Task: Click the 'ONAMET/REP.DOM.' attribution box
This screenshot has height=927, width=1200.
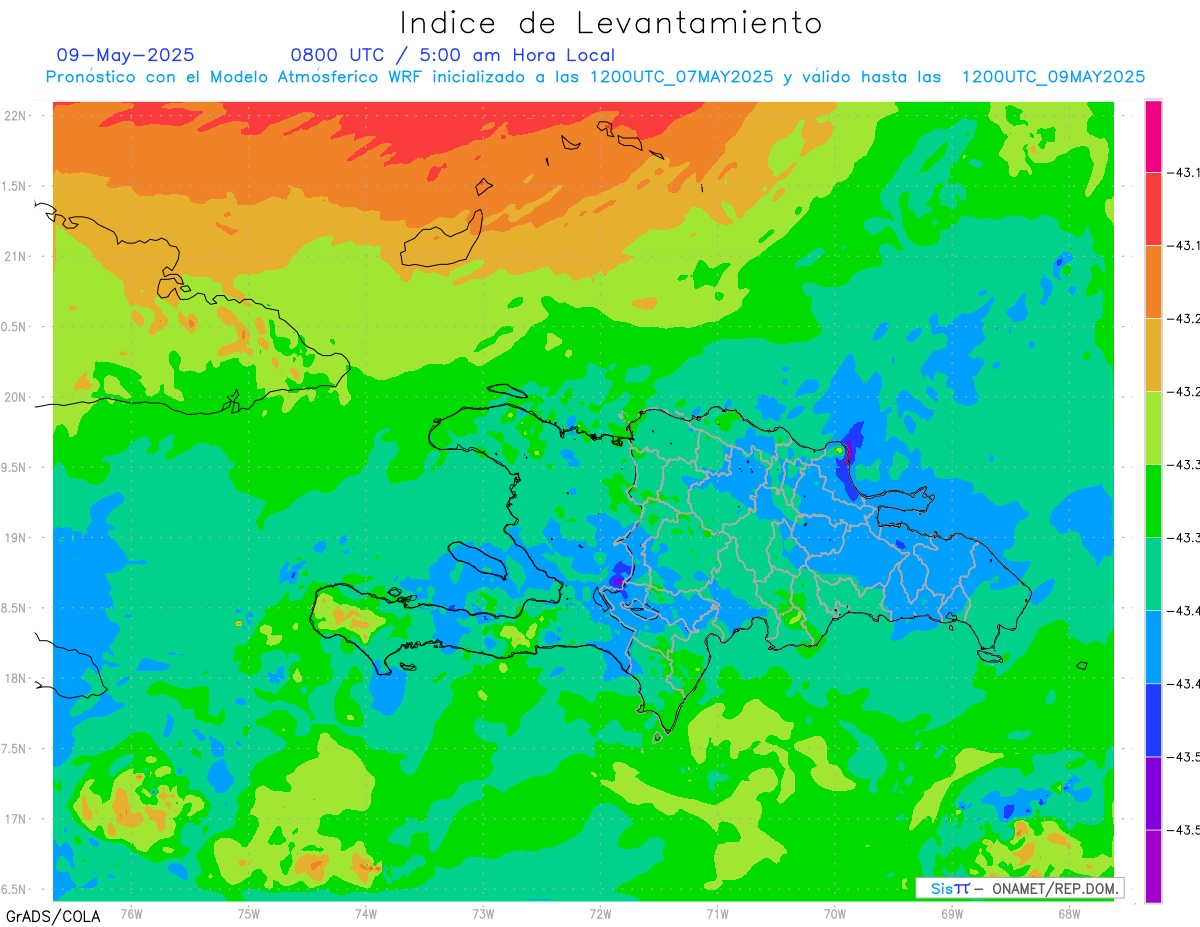Action: (1019, 888)
